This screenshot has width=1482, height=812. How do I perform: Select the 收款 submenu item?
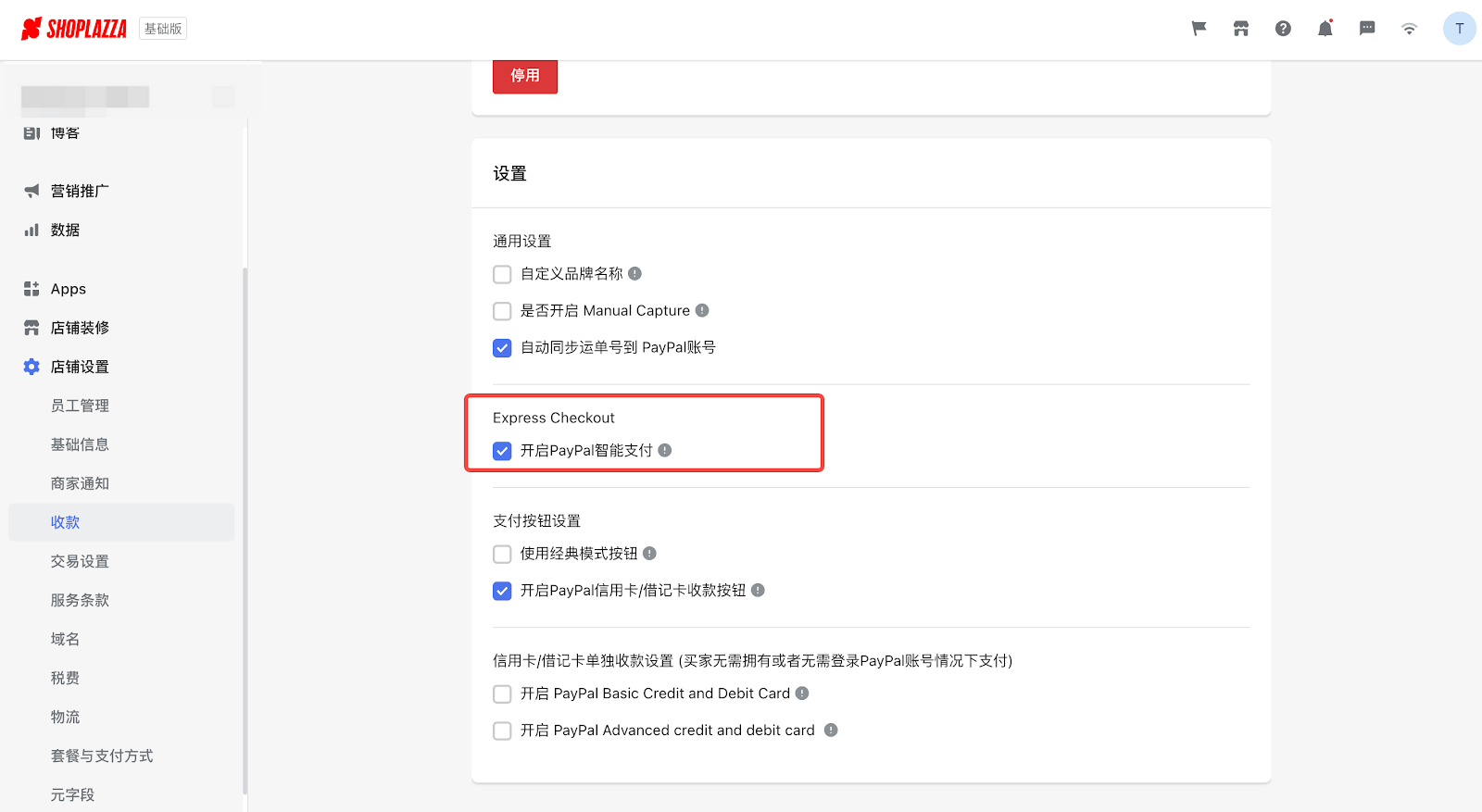pos(121,522)
